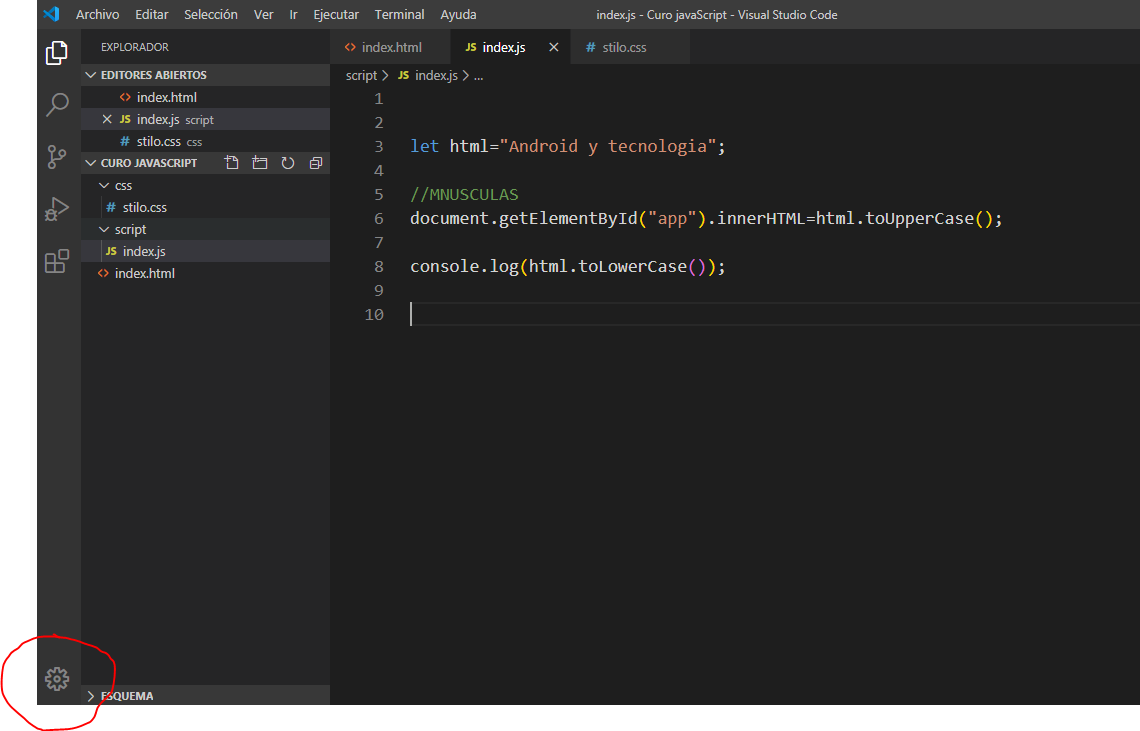This screenshot has width=1140, height=731.
Task: Open the Terminal menu
Action: pyautogui.click(x=399, y=15)
